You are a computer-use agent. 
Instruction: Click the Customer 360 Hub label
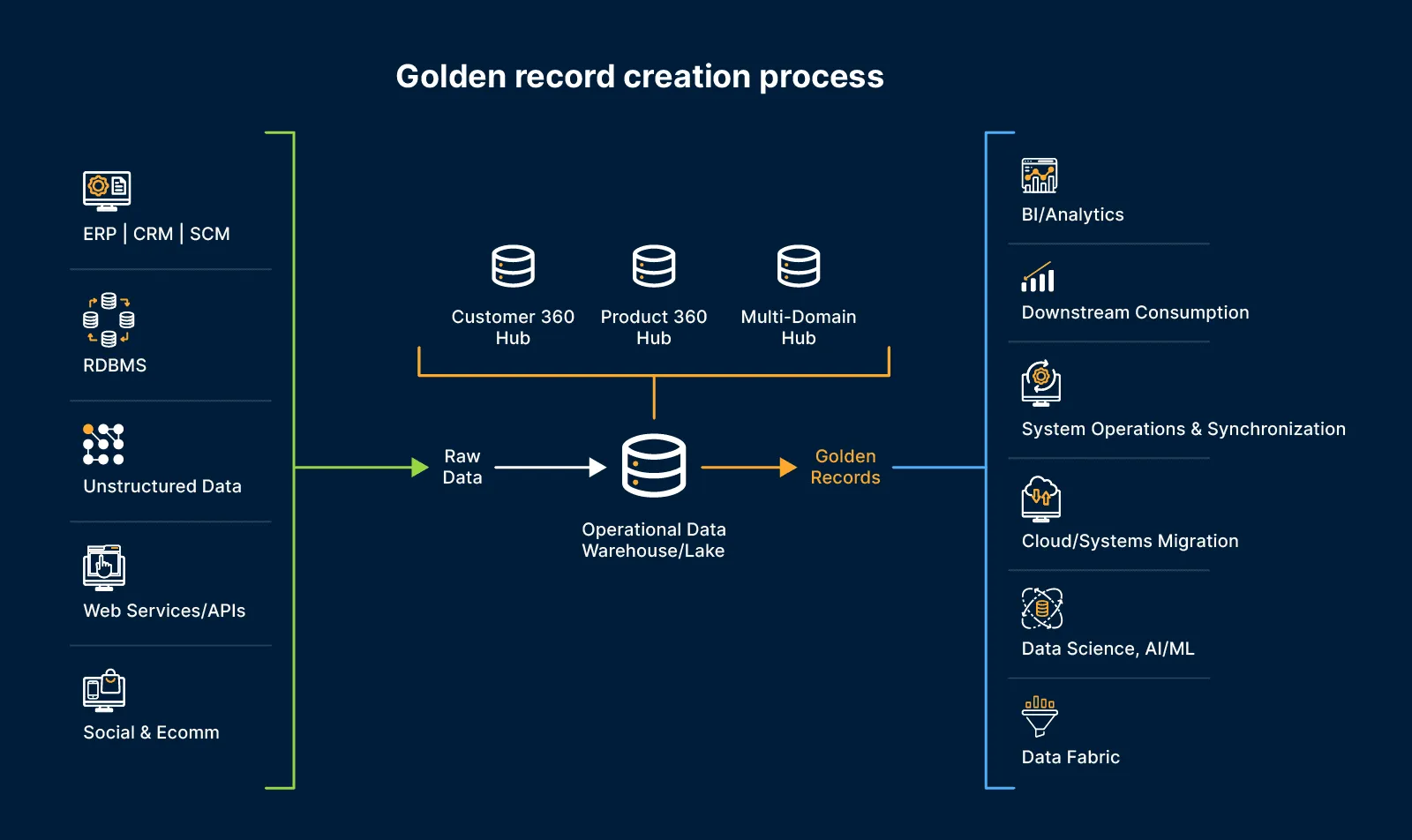point(513,327)
